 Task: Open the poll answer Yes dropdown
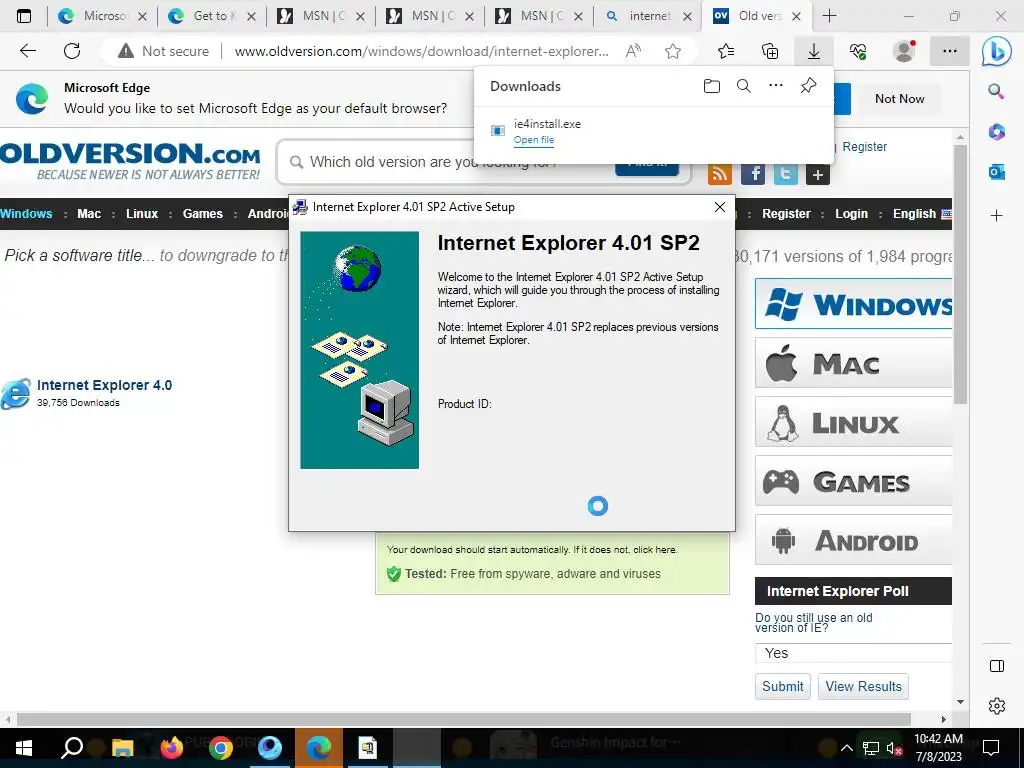[x=853, y=653]
